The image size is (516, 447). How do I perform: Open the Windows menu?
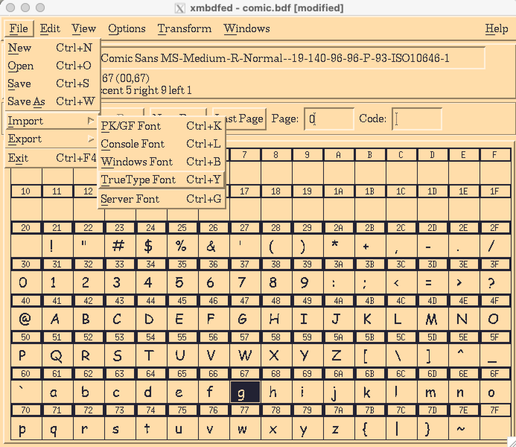[x=247, y=29]
